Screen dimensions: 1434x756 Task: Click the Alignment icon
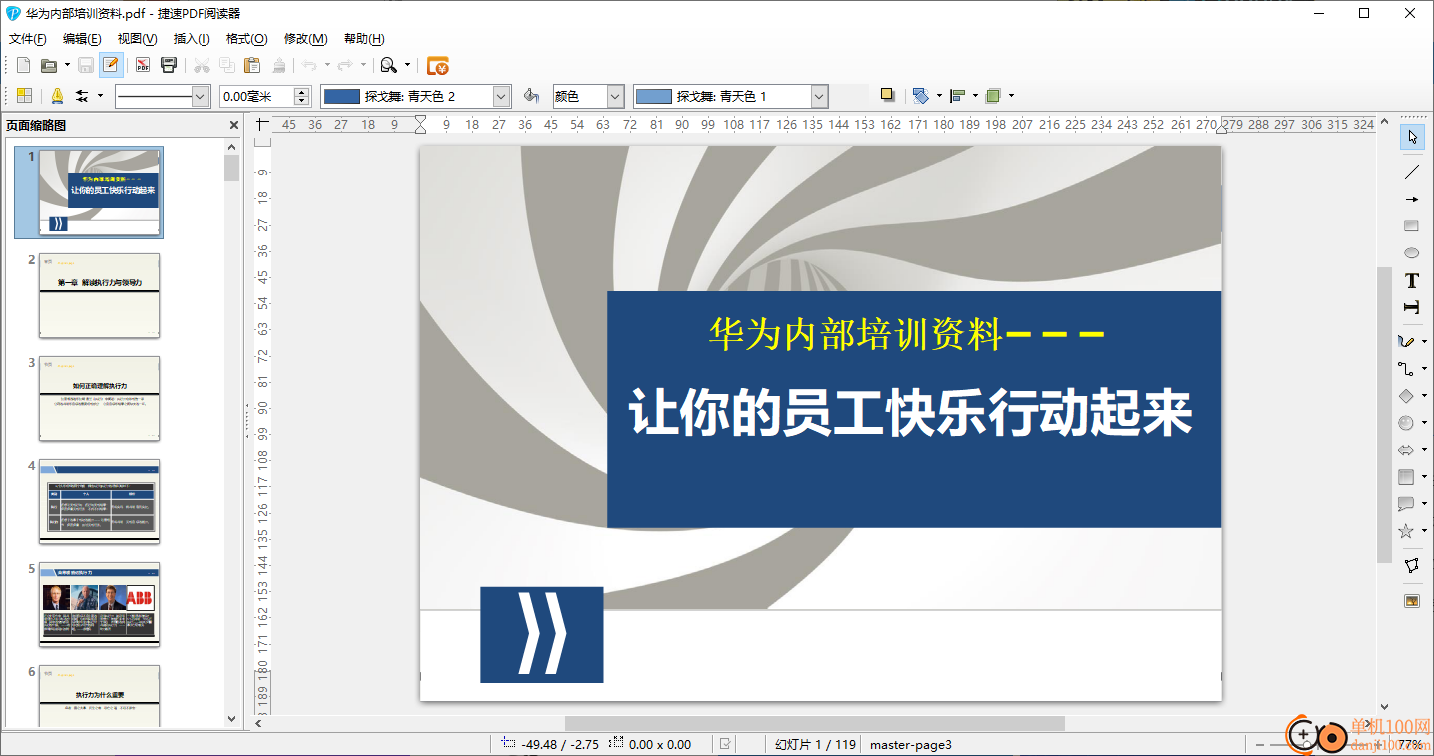point(957,96)
